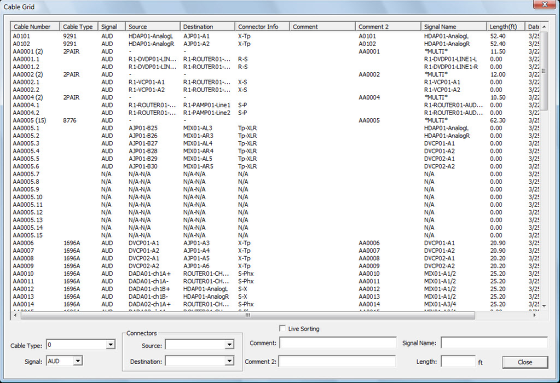Click signal name cell DVCP02-A2 in AA0009 row
560x383 pixels.
[x=439, y=266]
